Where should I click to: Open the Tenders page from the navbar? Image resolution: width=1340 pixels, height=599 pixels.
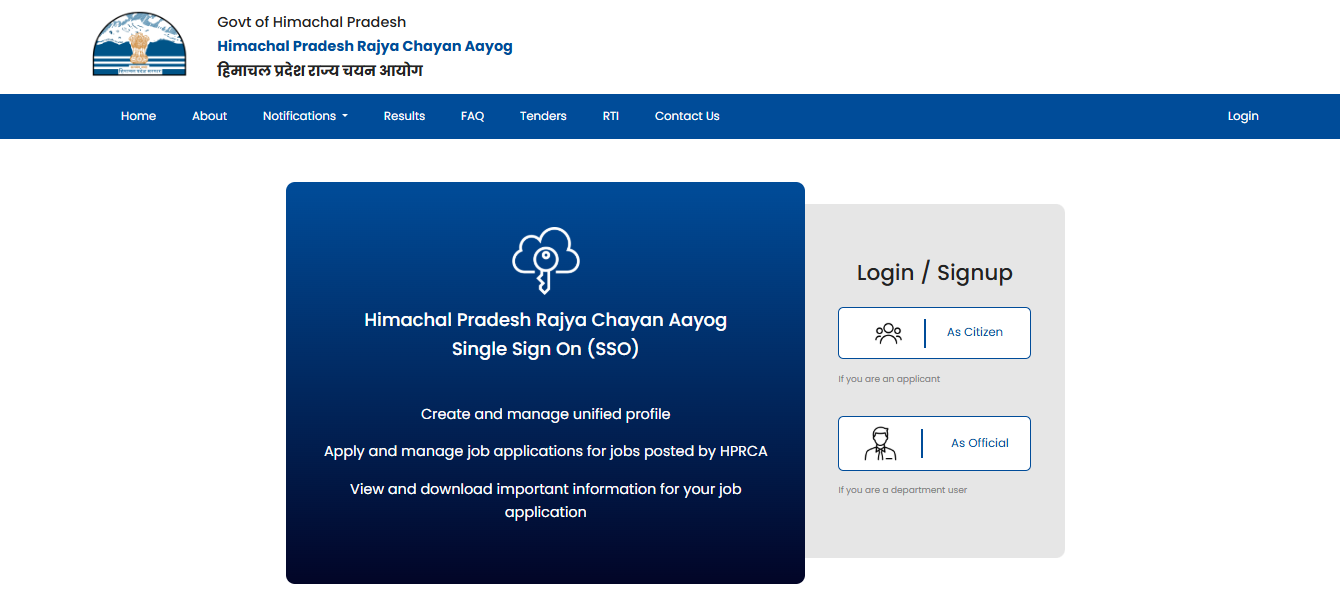[543, 116]
